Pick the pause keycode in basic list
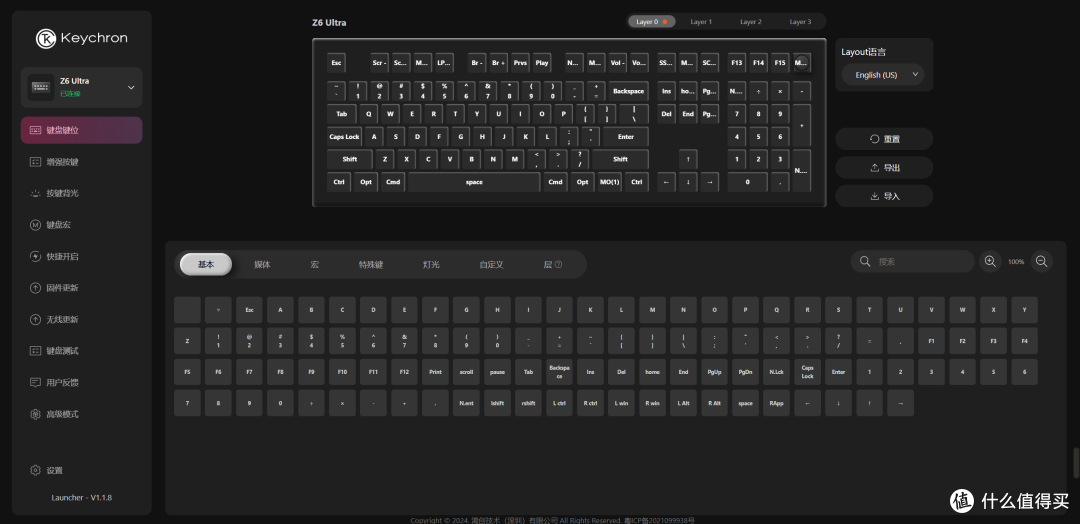The width and height of the screenshot is (1080, 524). click(x=497, y=372)
